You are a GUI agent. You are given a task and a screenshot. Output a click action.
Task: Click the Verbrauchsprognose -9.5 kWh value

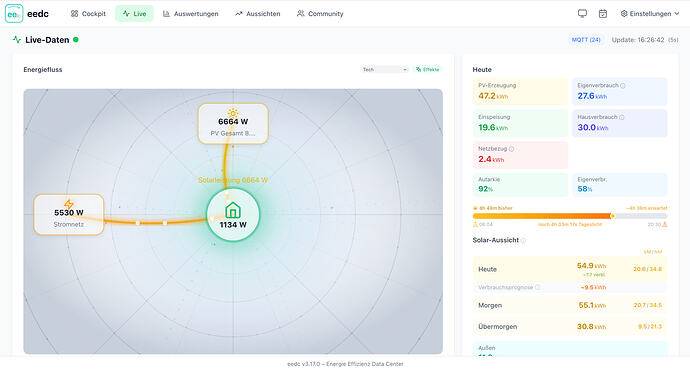pos(593,287)
